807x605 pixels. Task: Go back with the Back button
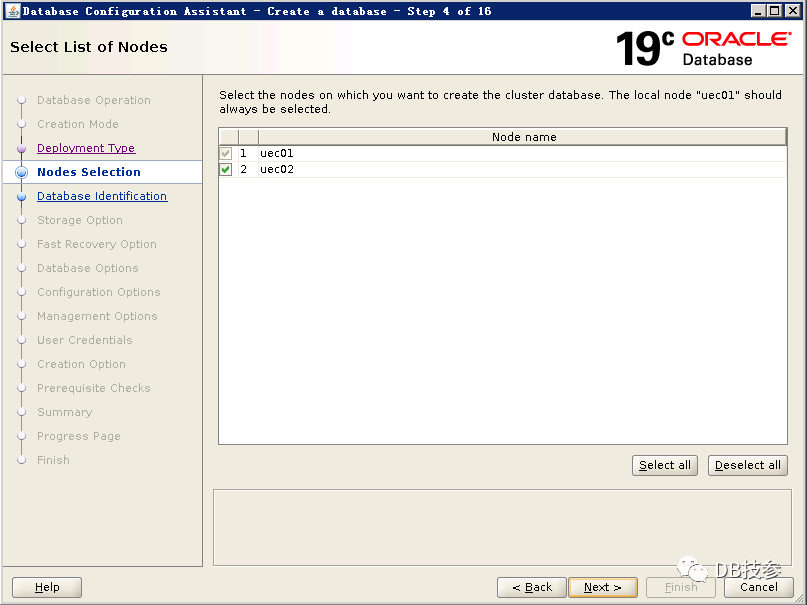coord(532,587)
